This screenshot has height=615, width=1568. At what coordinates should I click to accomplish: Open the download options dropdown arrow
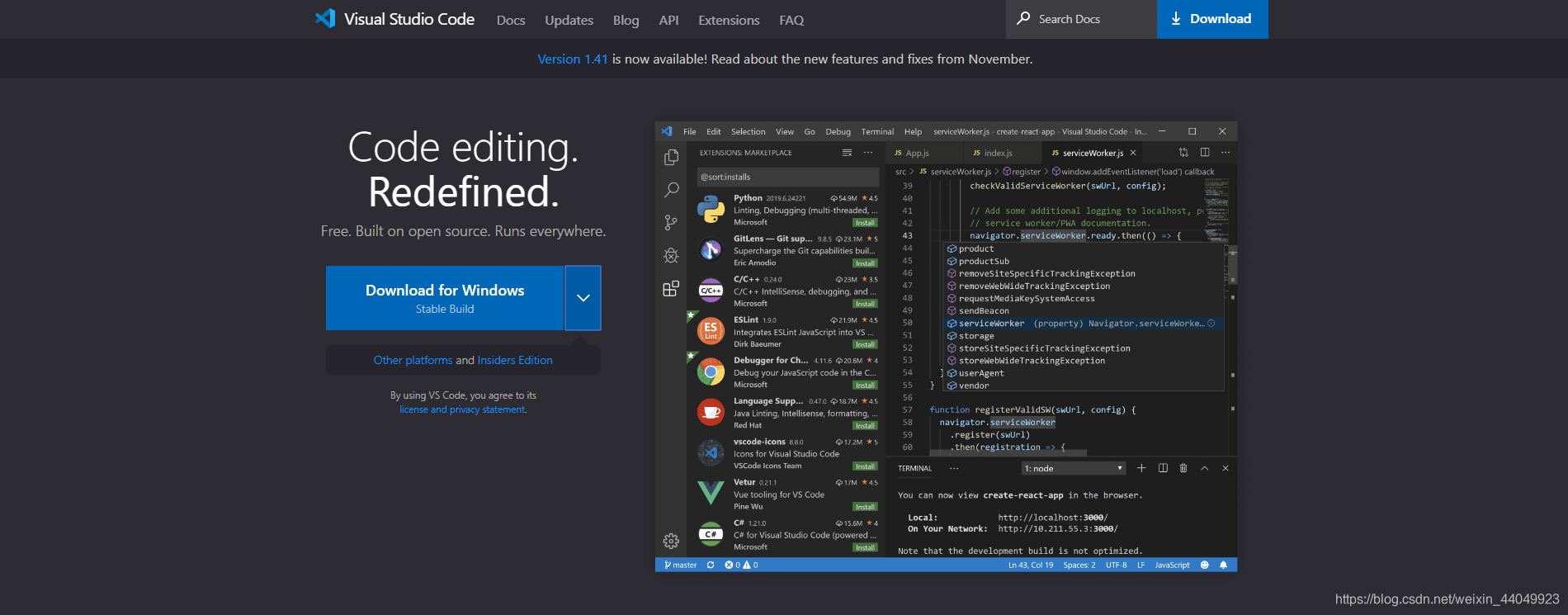pos(583,298)
